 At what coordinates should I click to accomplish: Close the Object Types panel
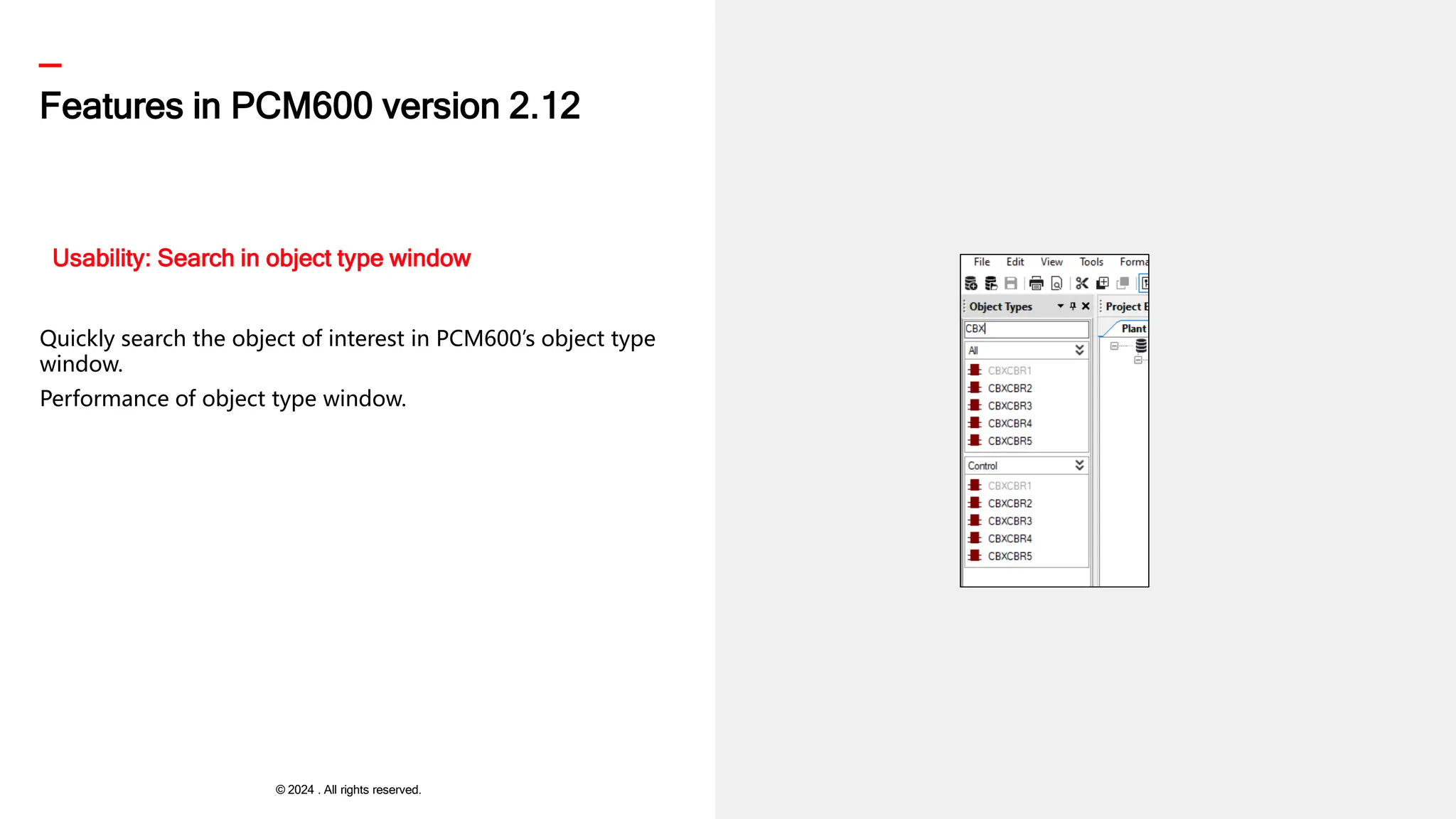[x=1086, y=306]
